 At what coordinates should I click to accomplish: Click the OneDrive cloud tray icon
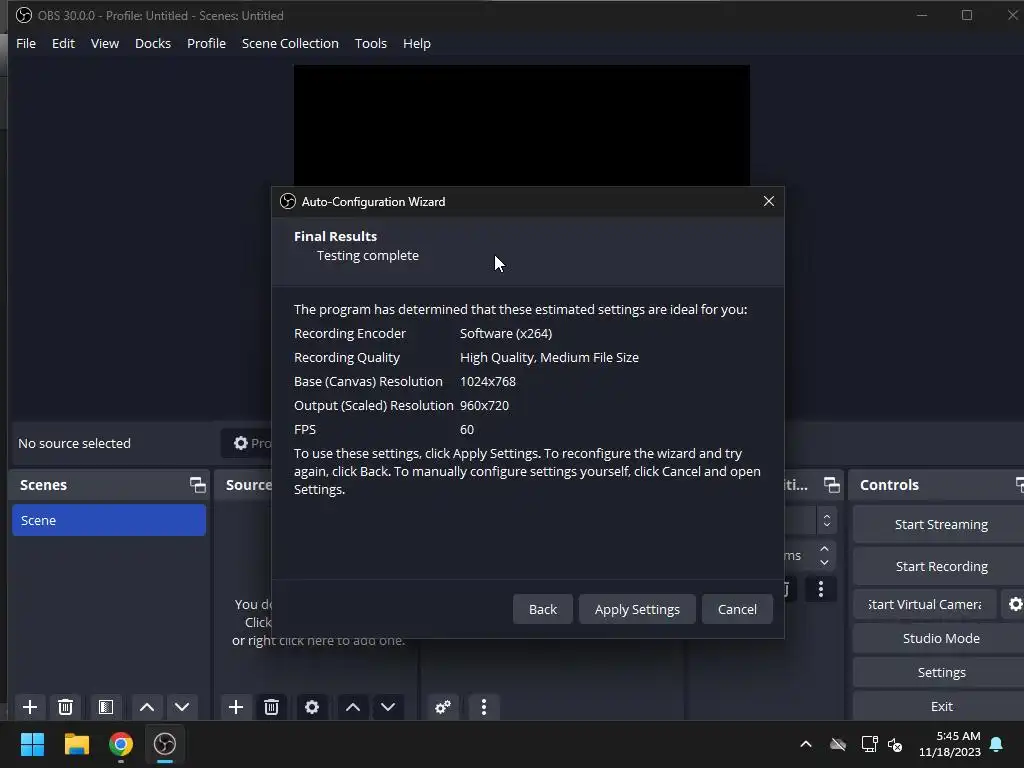tap(838, 744)
